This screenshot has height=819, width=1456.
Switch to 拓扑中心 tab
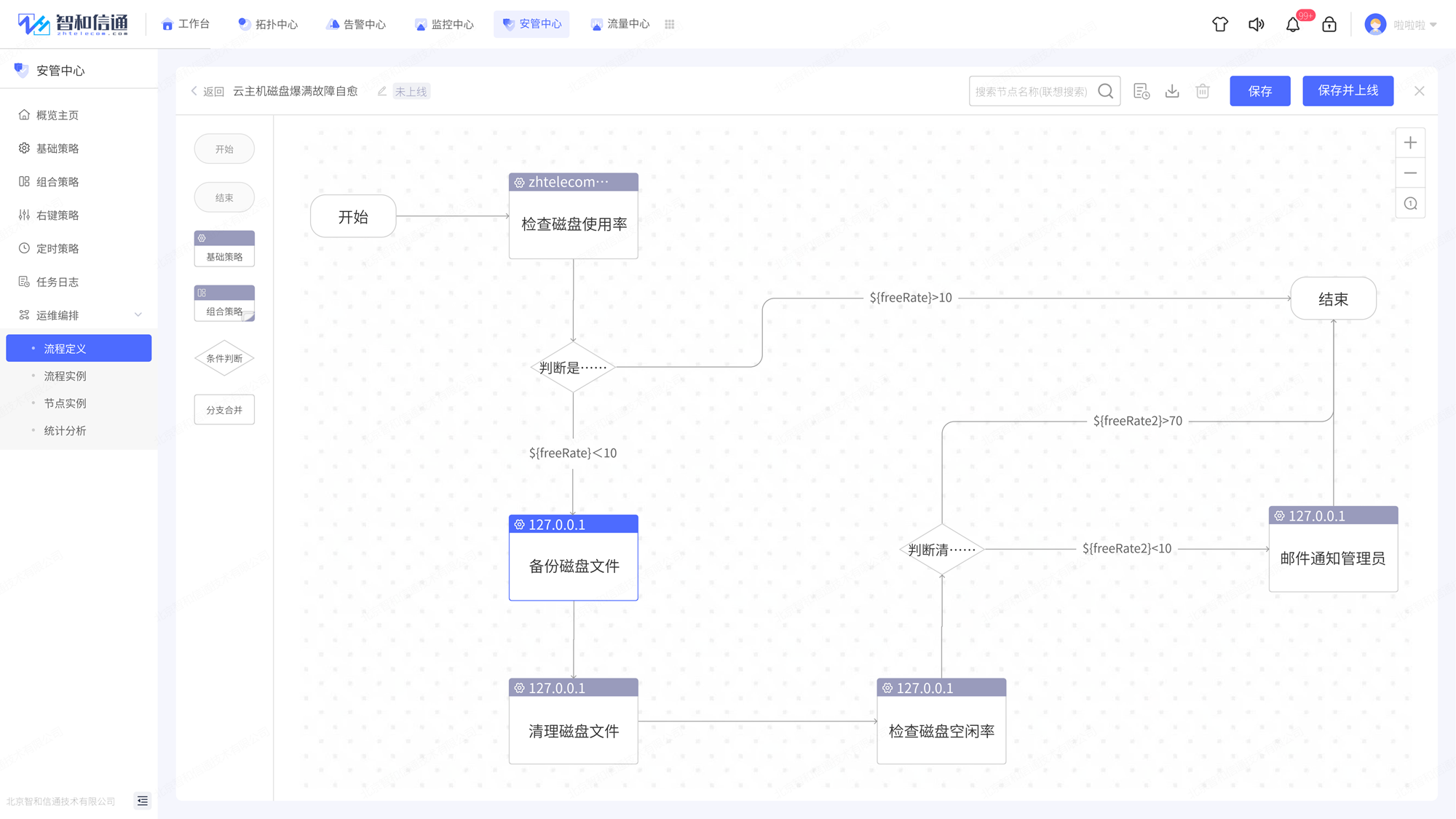(268, 24)
